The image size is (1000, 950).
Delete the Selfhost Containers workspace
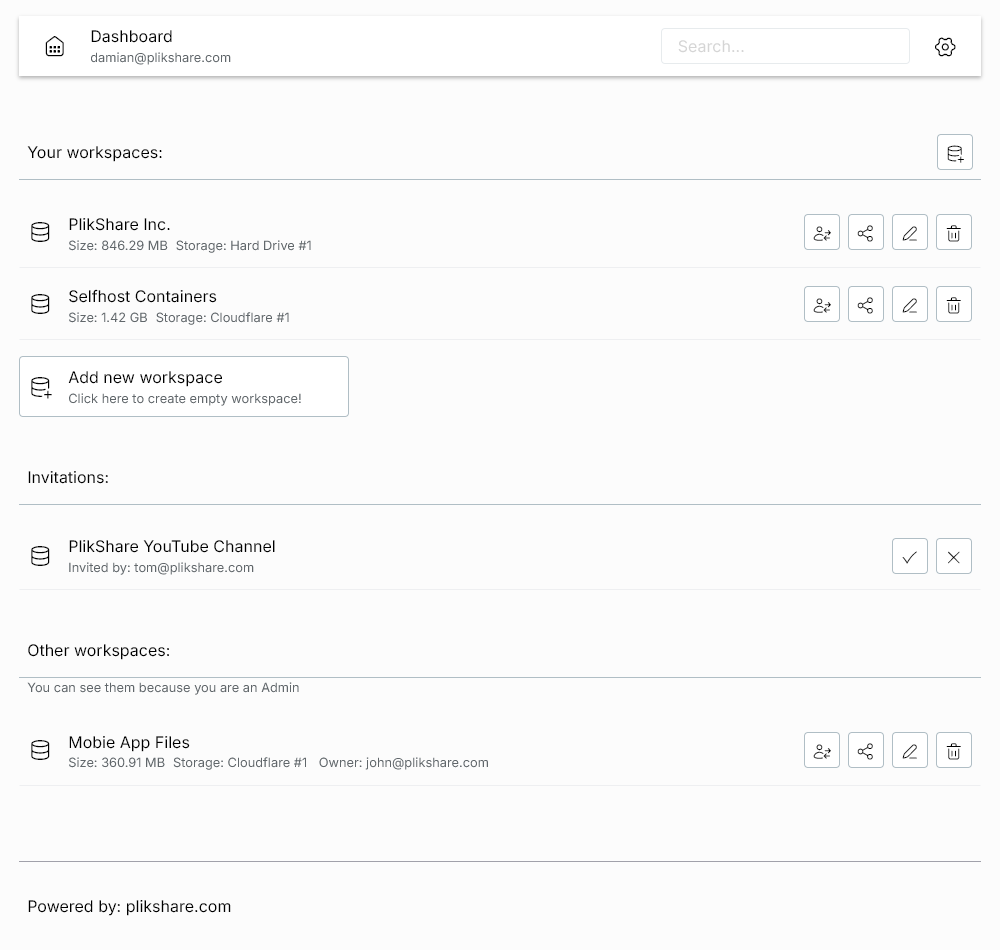coord(953,304)
